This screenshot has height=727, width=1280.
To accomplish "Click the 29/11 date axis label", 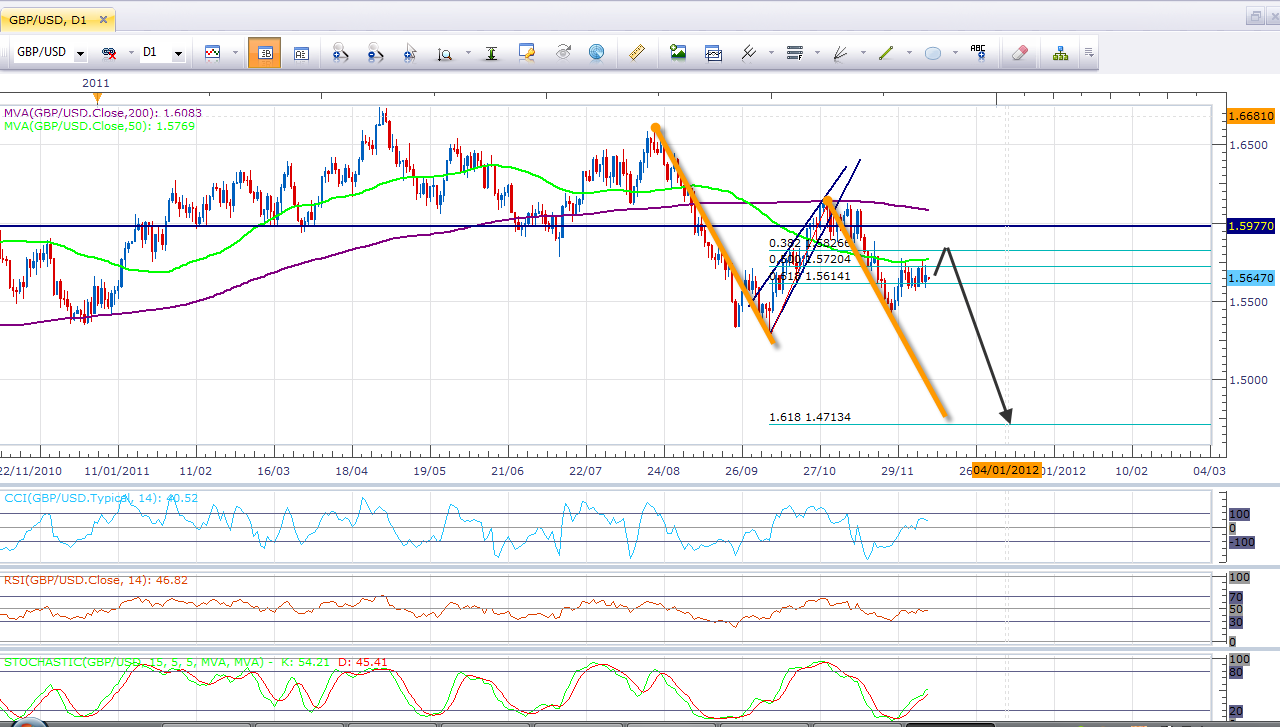I will pos(898,470).
